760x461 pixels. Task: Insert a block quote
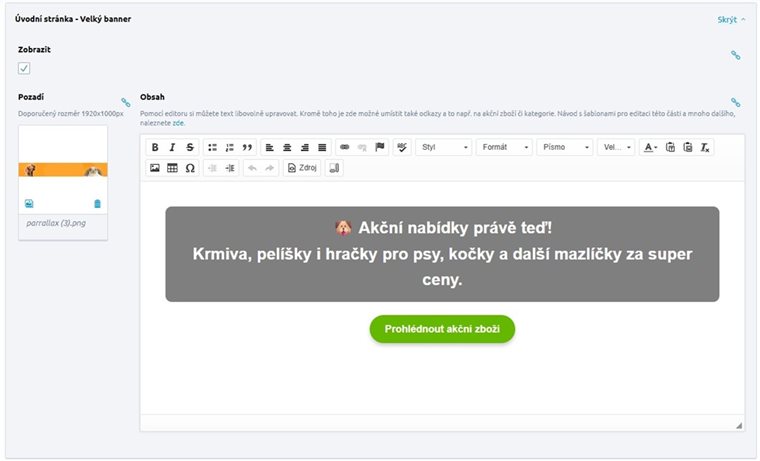point(247,148)
